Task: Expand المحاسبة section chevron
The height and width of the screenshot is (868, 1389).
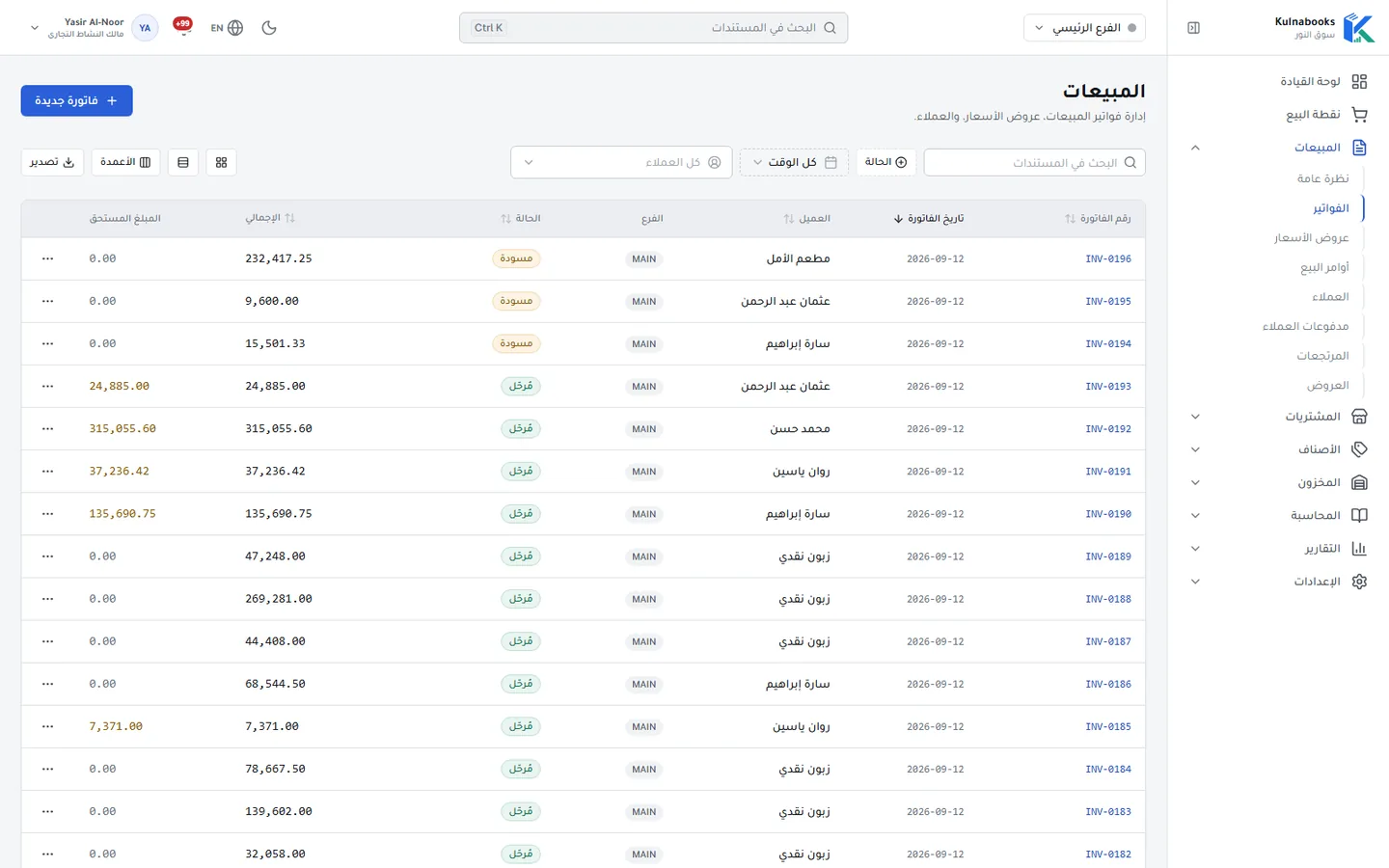Action: click(1195, 515)
